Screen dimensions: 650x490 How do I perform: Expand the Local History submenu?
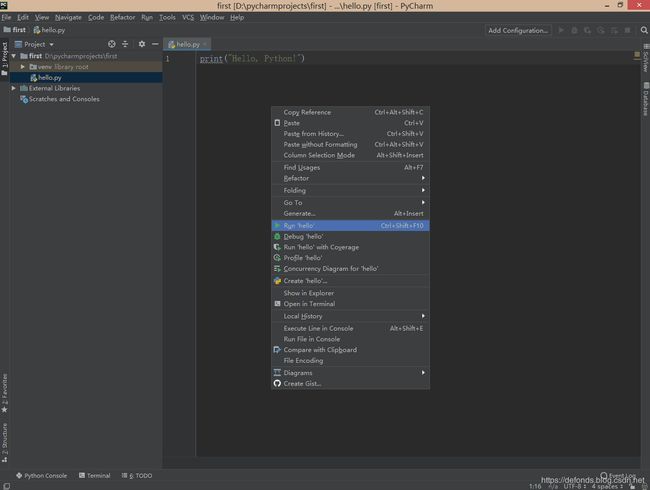(x=350, y=316)
